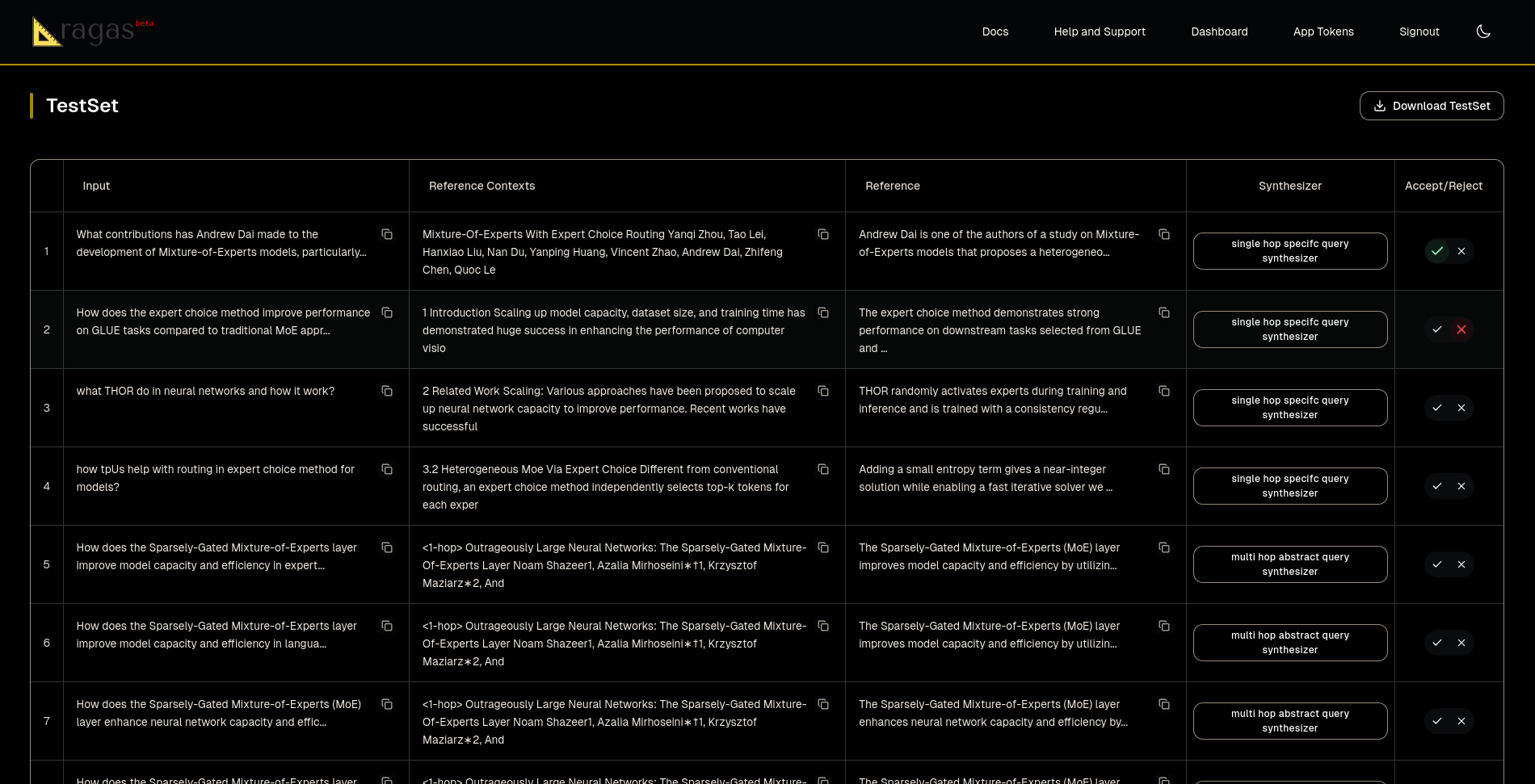The height and width of the screenshot is (784, 1535).
Task: Copy reference contexts of row 1
Action: 823,234
